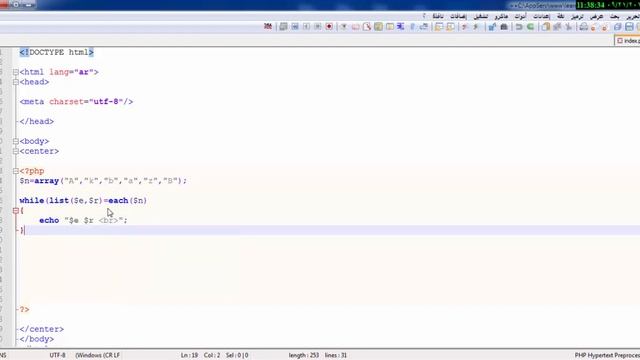640x360 pixels.
Task: Open the لغة (Language) menu
Action: (x=560, y=16)
